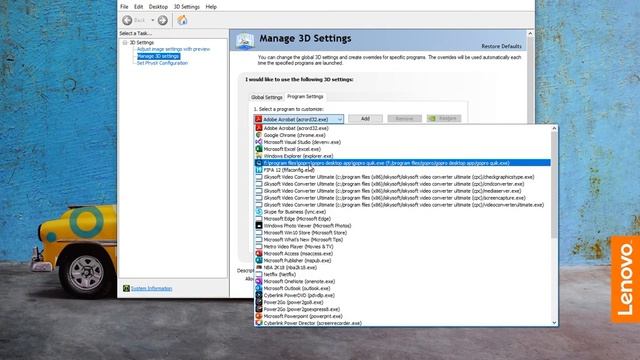Image resolution: width=640 pixels, height=360 pixels.
Task: Choose Google Chrome (chrome.exe) from the list
Action: [402, 135]
